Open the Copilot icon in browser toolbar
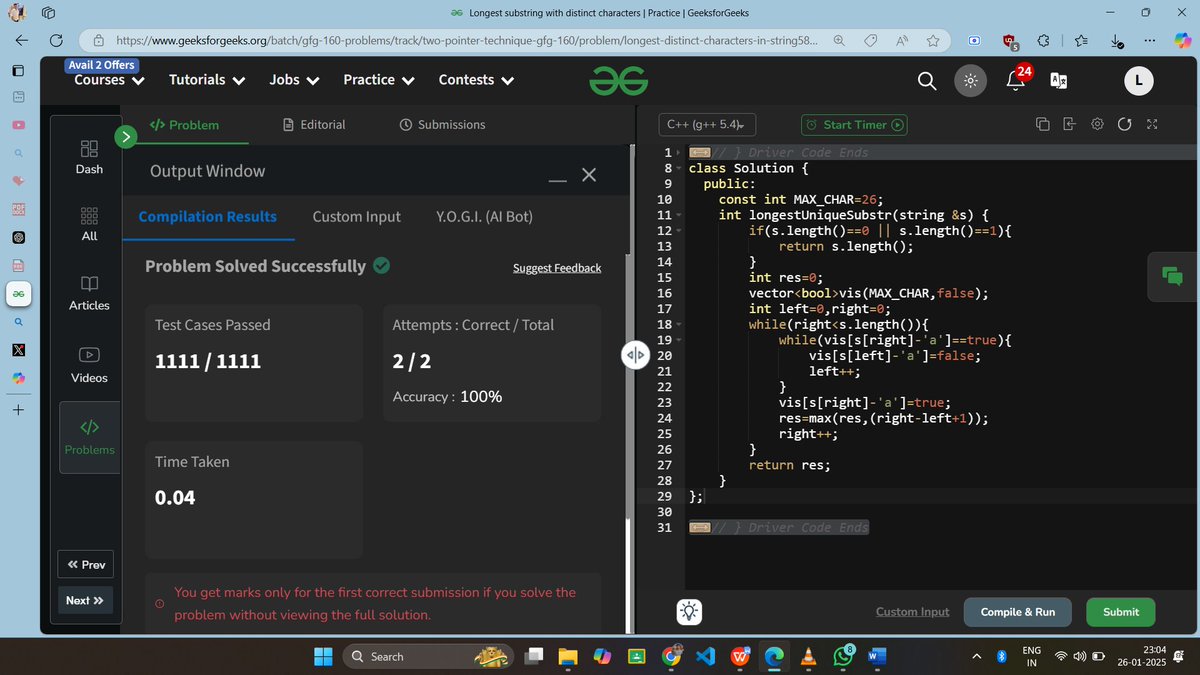The image size is (1200, 675). [x=1183, y=39]
